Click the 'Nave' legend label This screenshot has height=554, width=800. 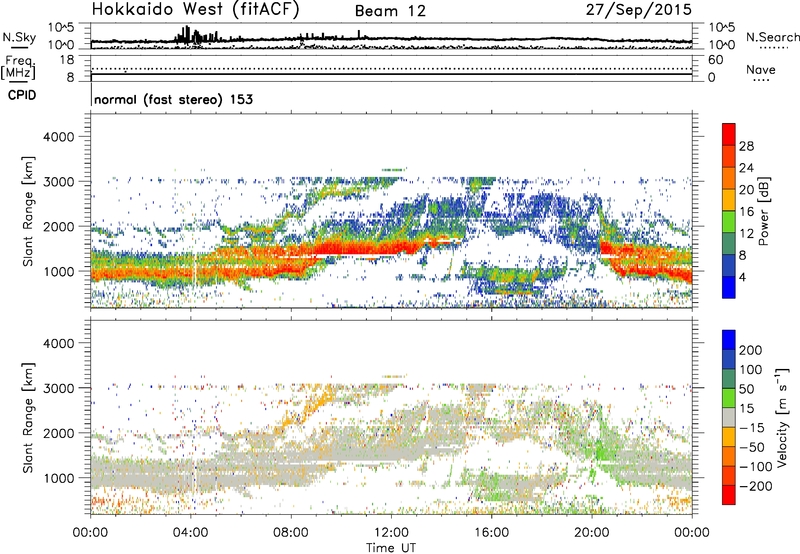click(x=760, y=69)
